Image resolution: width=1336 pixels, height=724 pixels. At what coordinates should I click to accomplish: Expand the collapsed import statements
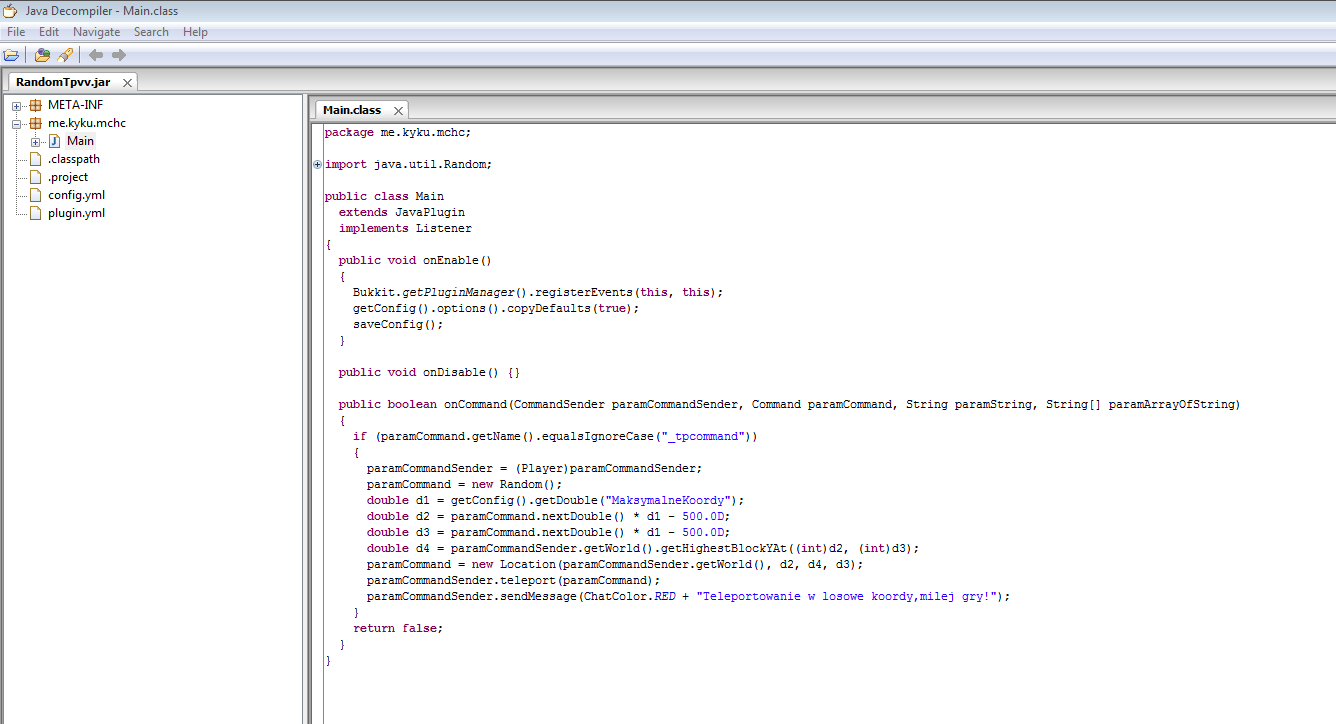click(x=318, y=164)
